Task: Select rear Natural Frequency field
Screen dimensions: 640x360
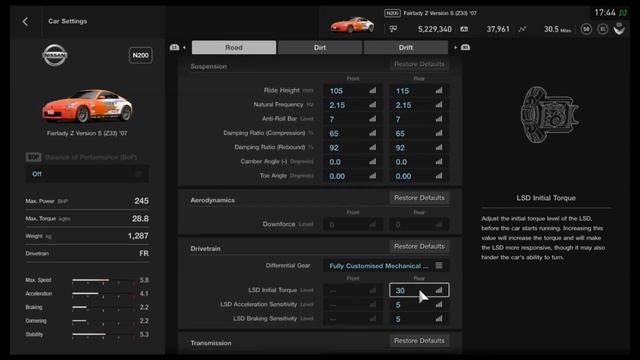Action: pyautogui.click(x=419, y=105)
